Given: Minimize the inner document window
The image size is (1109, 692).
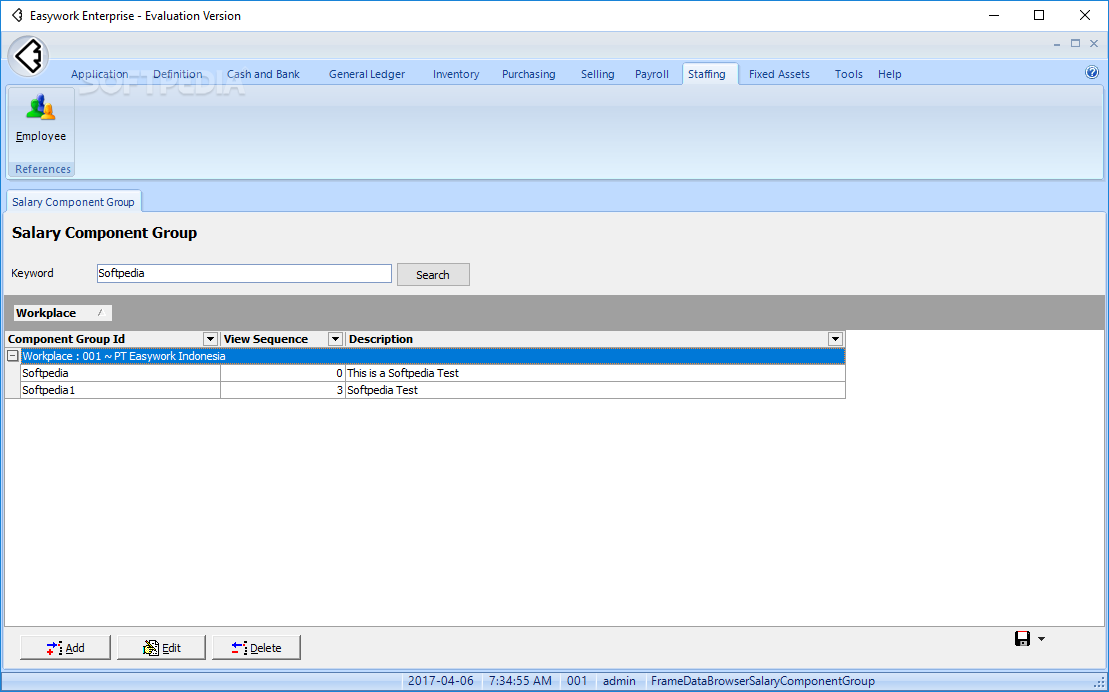Looking at the screenshot, I should click(x=1057, y=43).
